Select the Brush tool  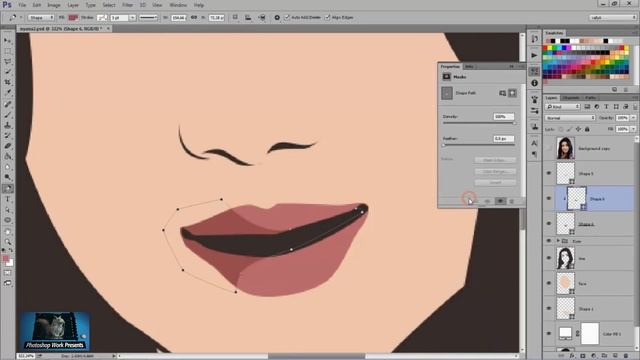coord(8,115)
